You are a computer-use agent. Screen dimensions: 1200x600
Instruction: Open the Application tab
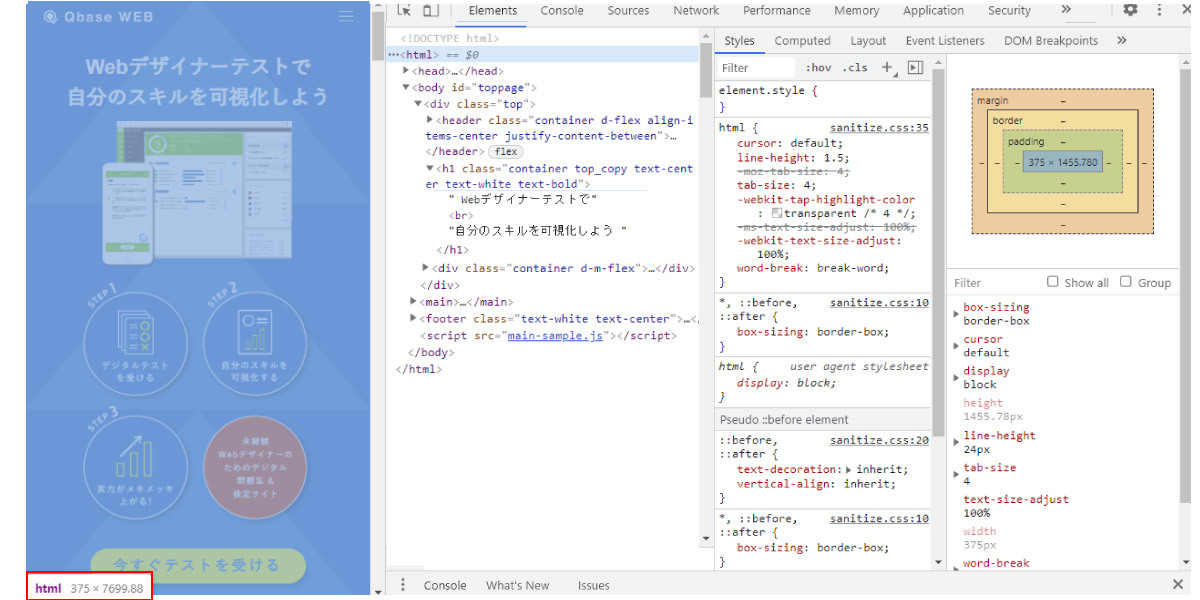tap(933, 11)
